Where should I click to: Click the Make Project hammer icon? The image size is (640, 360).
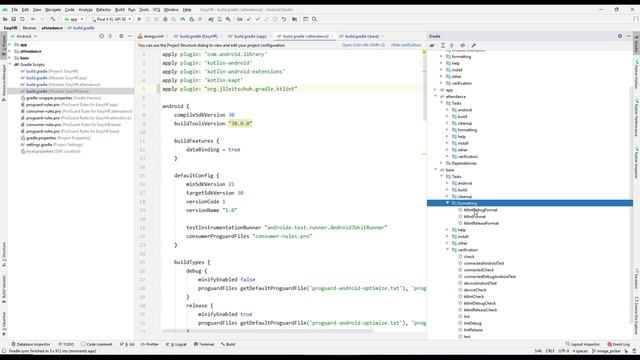pyautogui.click(x=53, y=19)
